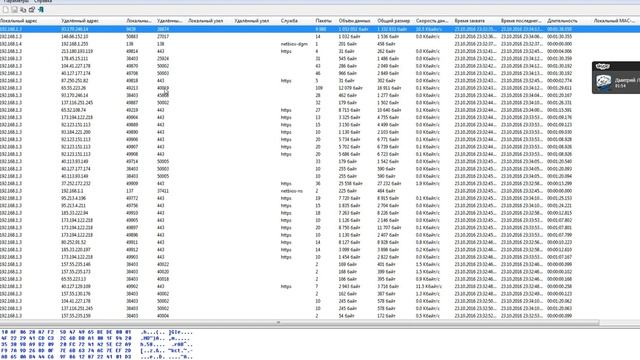Click the first line of the hex dump pane
Viewport: 640px width, 360px height.
click(97, 332)
